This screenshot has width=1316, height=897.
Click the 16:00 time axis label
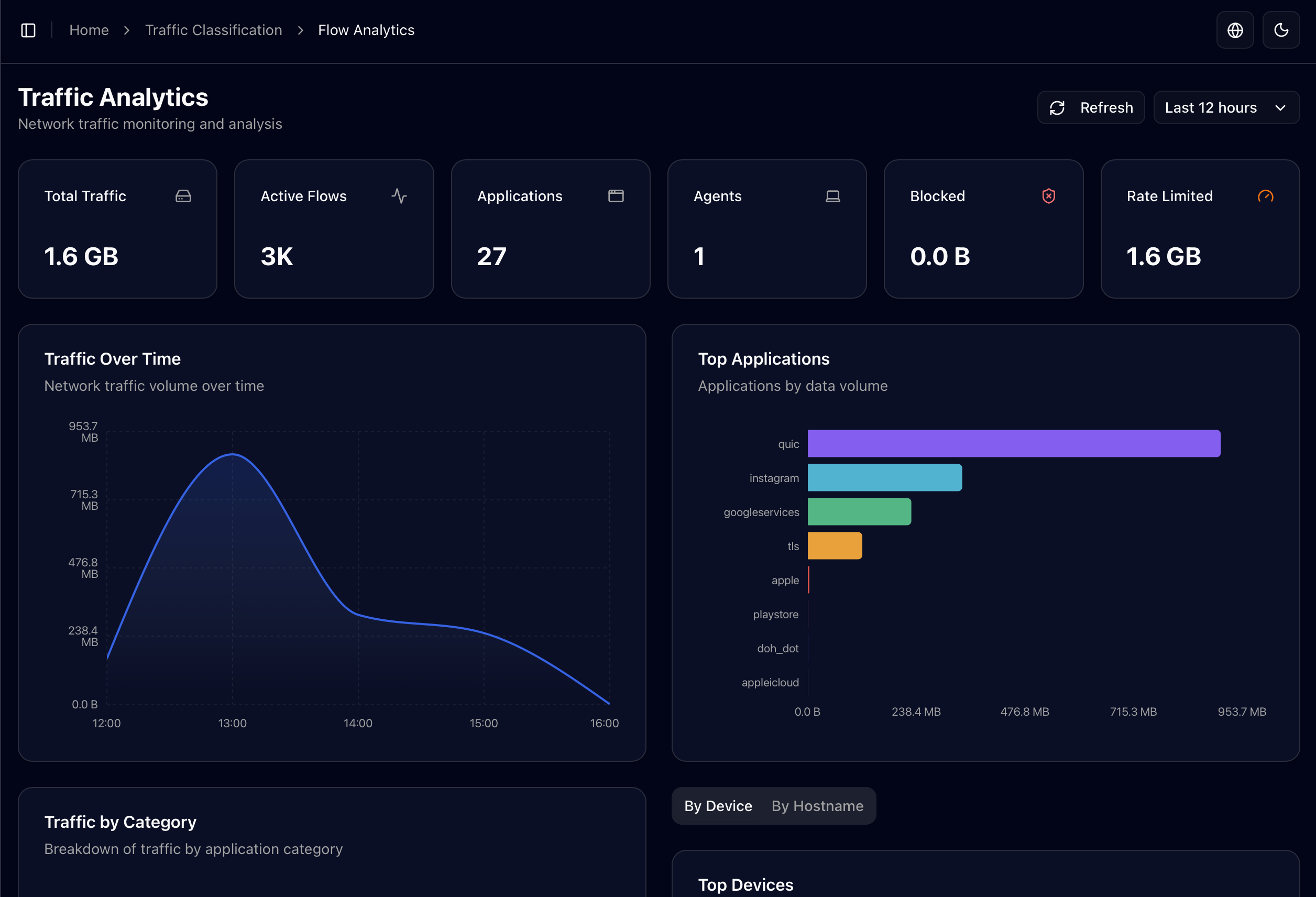coord(604,723)
